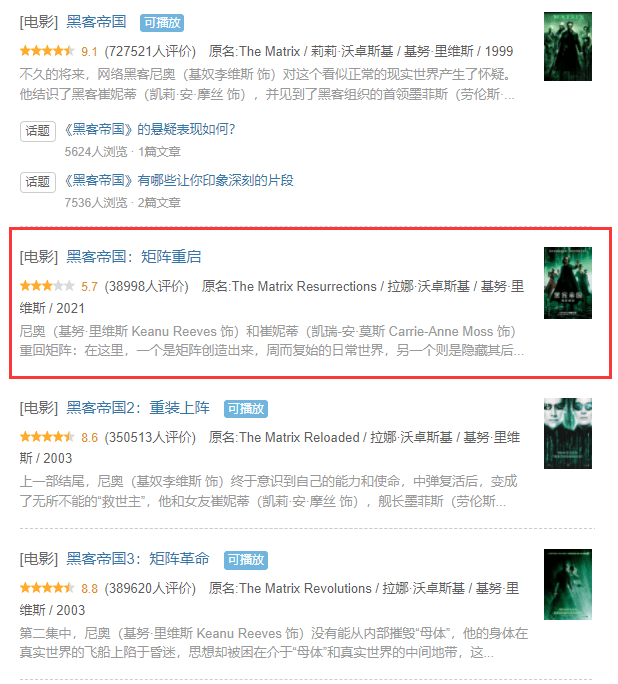
Task: Open The Matrix Reloaded poster thumbnail
Action: click(x=567, y=434)
